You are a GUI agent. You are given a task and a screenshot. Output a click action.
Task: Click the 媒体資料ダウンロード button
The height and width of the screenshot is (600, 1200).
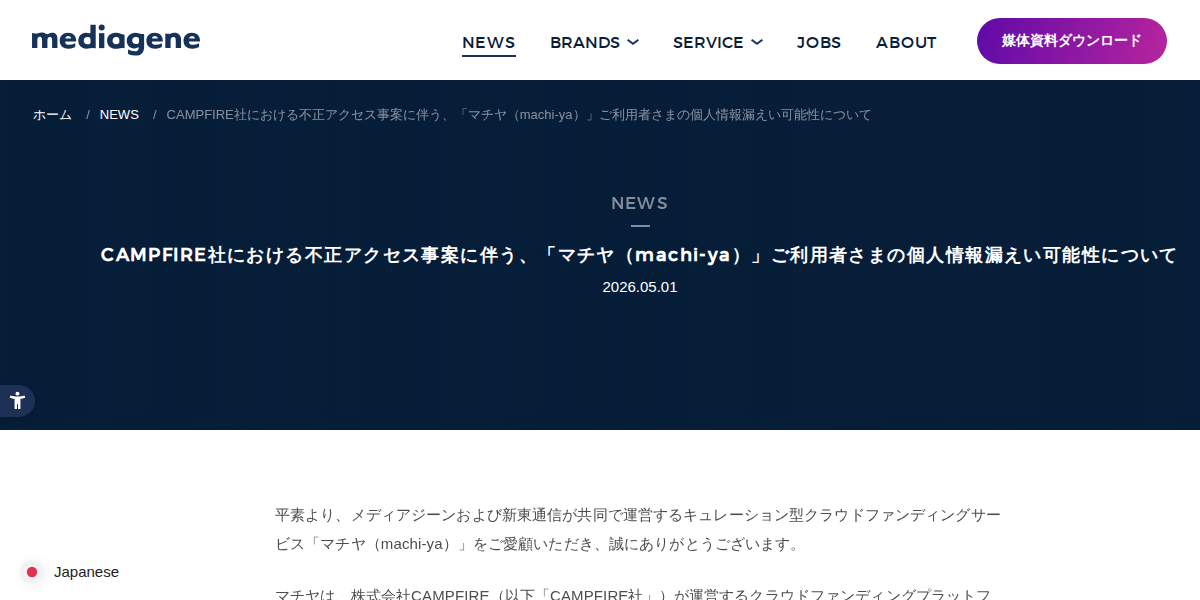[x=1072, y=41]
